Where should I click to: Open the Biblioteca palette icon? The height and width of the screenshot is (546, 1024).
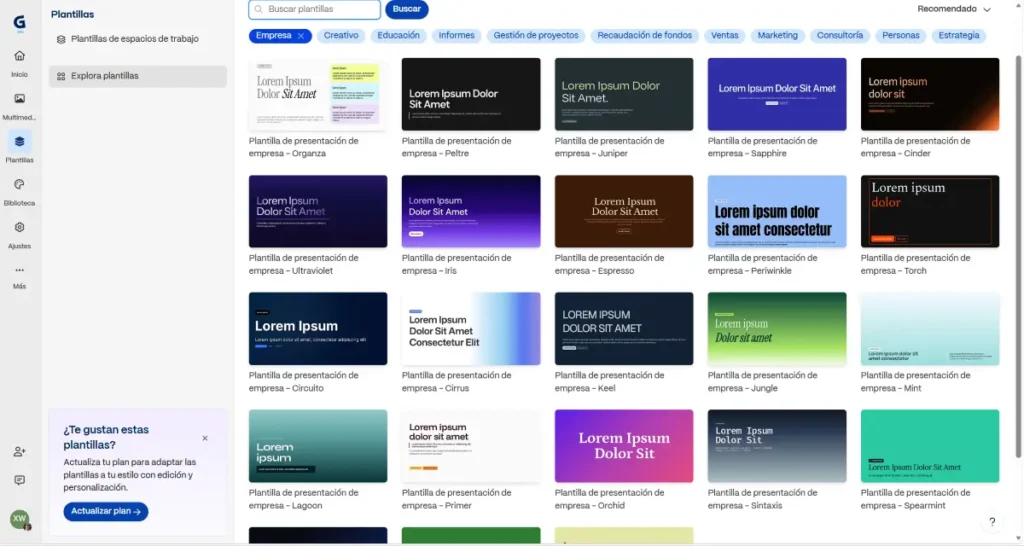pyautogui.click(x=20, y=185)
